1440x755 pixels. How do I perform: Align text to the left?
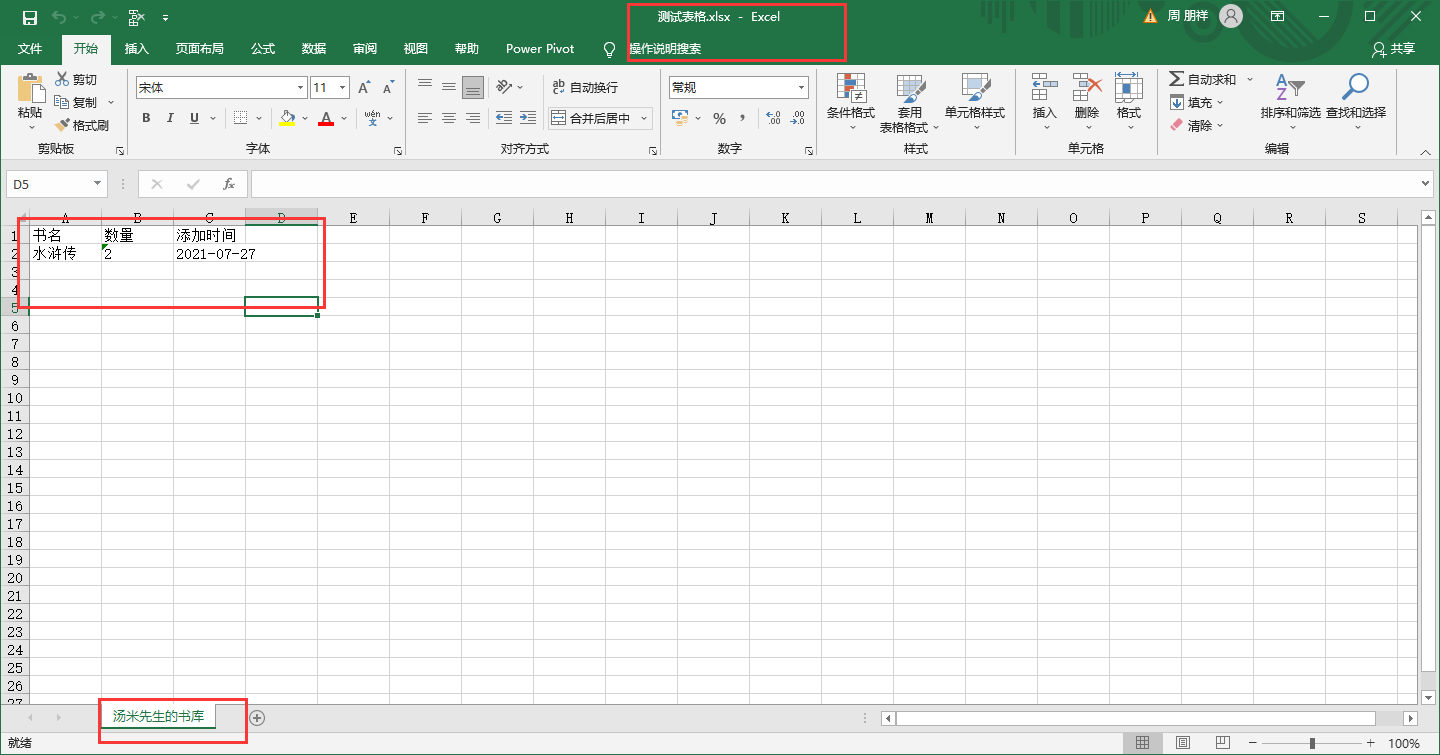click(425, 118)
